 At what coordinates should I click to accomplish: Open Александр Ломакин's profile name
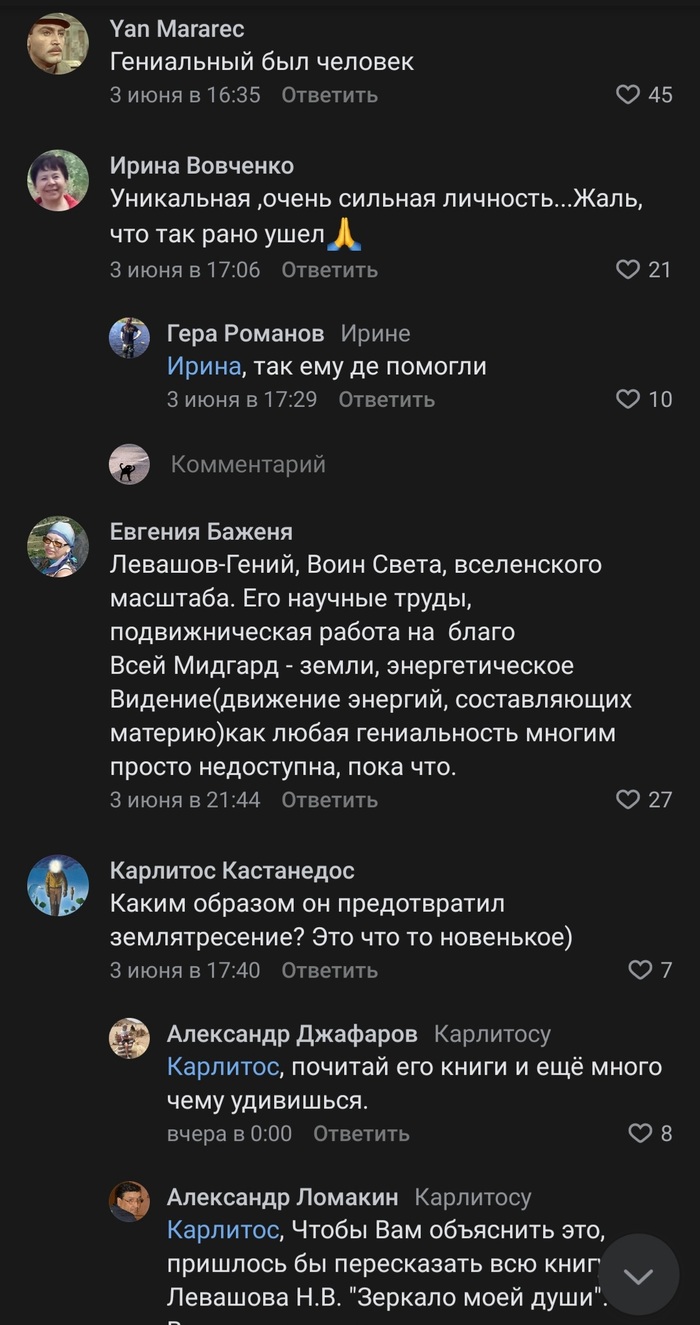pyautogui.click(x=282, y=1197)
